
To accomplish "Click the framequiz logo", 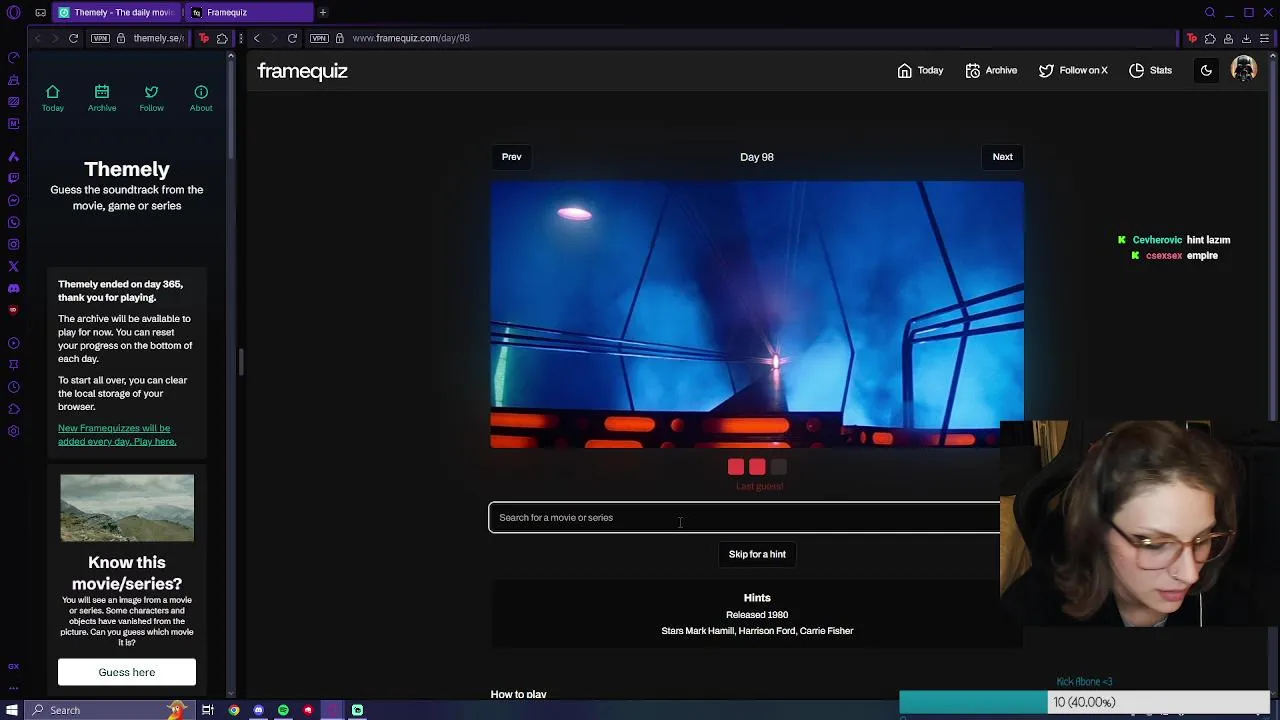I will pos(302,71).
